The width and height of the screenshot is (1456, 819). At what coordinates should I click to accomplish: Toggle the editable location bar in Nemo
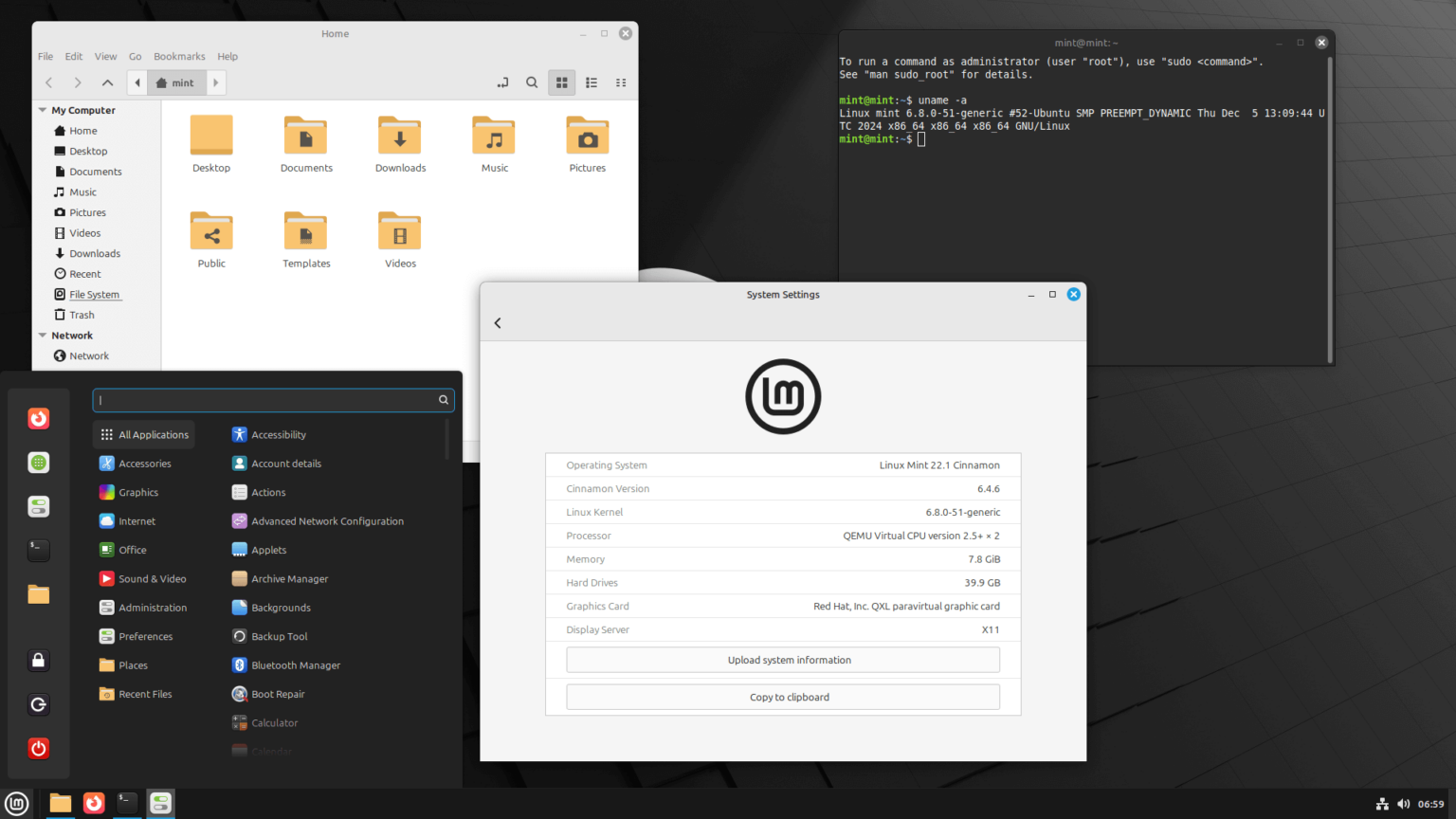(502, 82)
